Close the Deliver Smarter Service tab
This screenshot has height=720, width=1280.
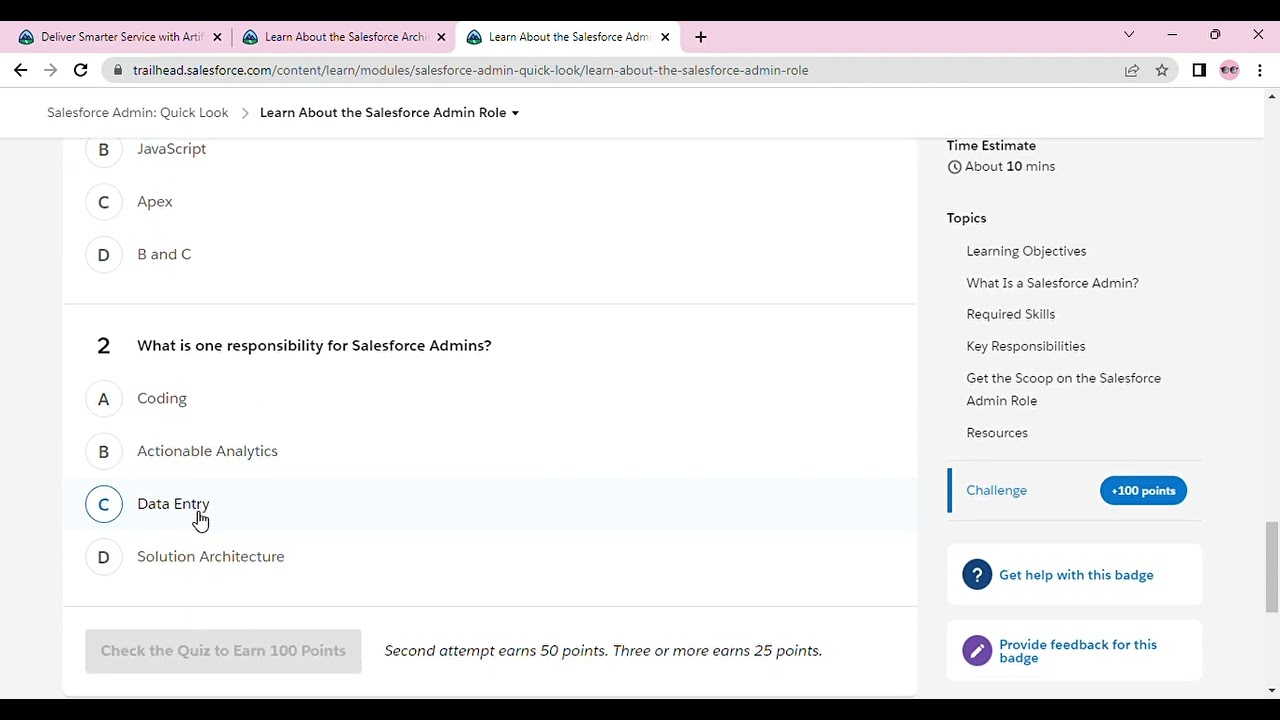217,37
